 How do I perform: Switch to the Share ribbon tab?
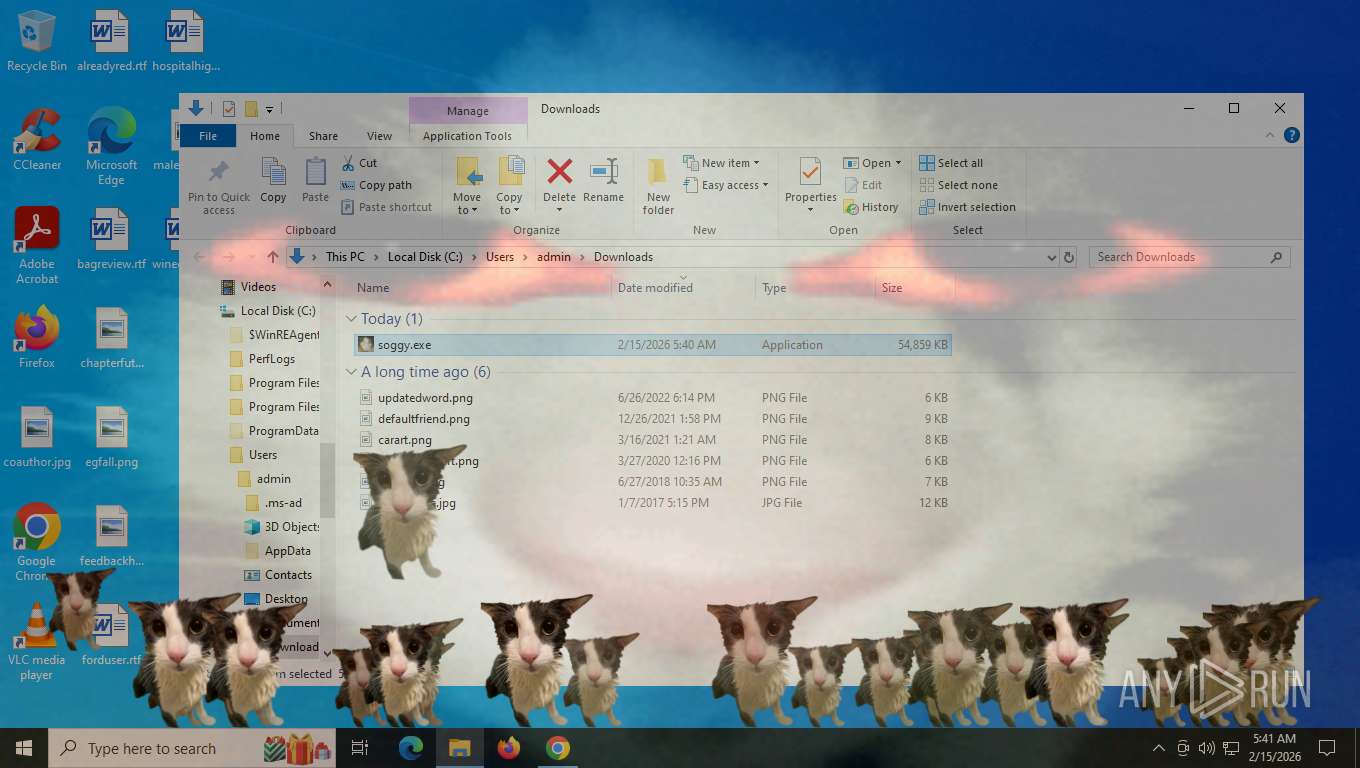323,136
